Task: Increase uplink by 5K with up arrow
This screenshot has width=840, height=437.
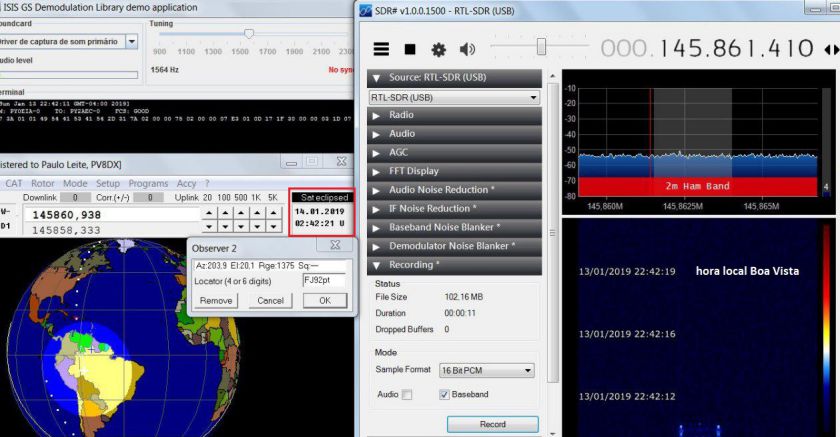Action: point(274,213)
